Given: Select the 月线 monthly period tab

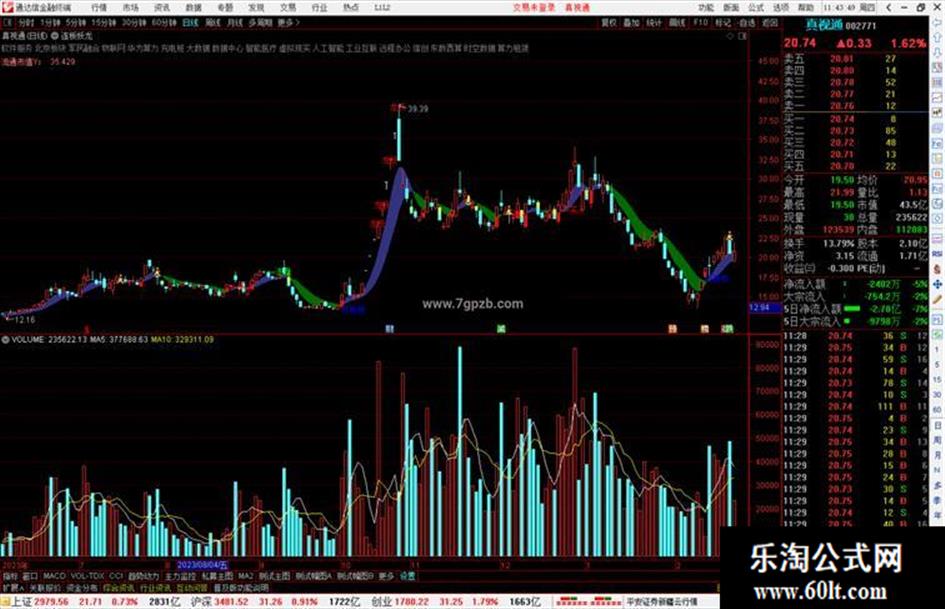Looking at the screenshot, I should (235, 22).
